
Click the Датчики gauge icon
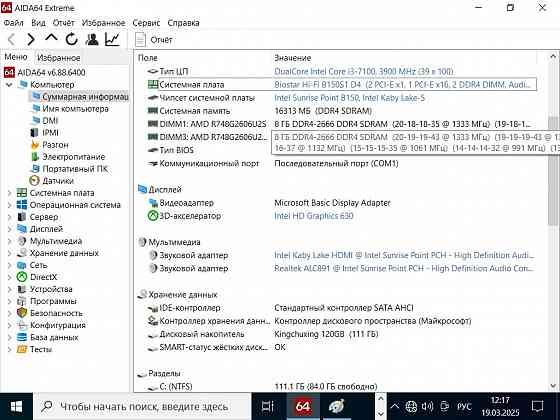pyautogui.click(x=35, y=181)
